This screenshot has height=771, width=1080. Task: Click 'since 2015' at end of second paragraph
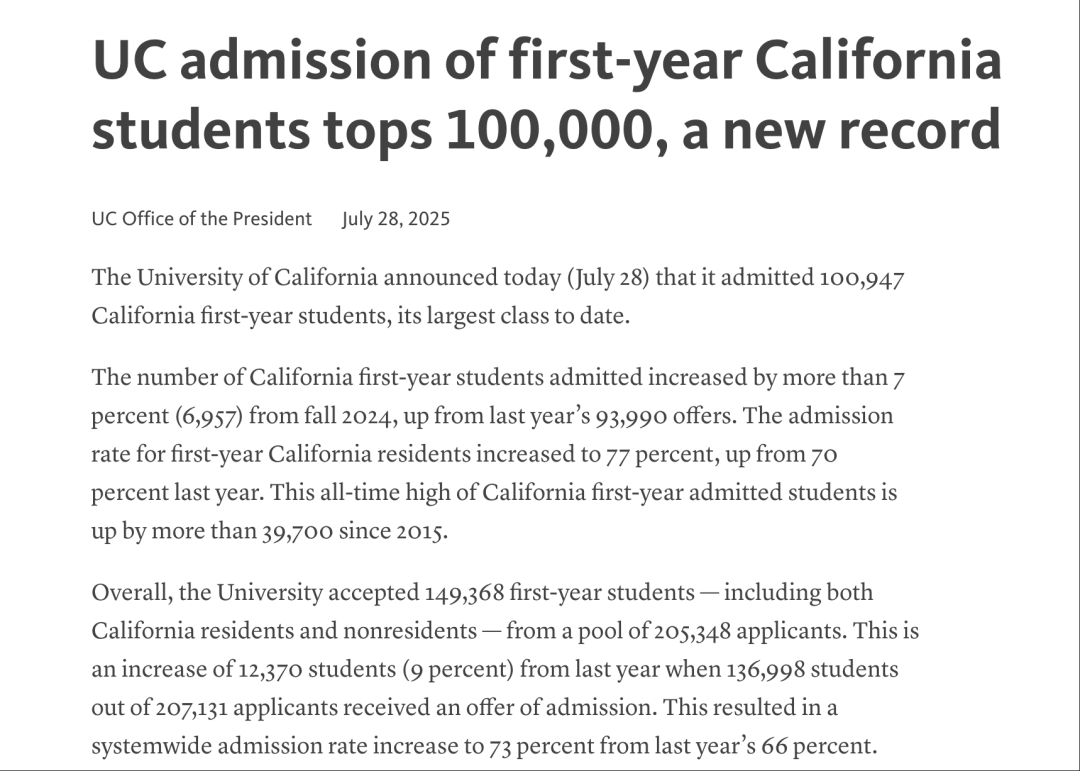click(391, 532)
